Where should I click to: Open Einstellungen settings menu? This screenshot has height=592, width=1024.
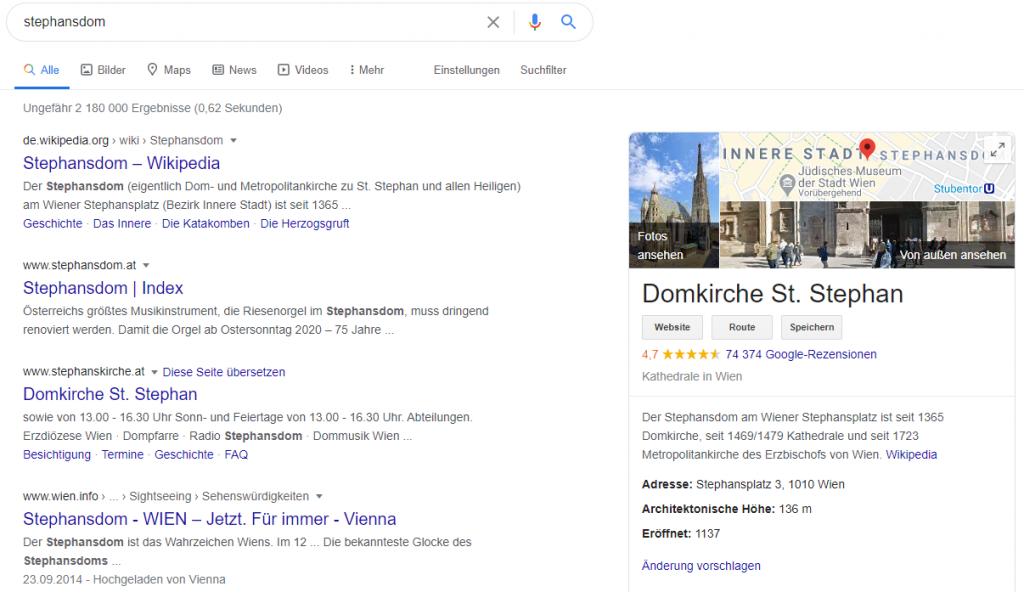[x=466, y=70]
